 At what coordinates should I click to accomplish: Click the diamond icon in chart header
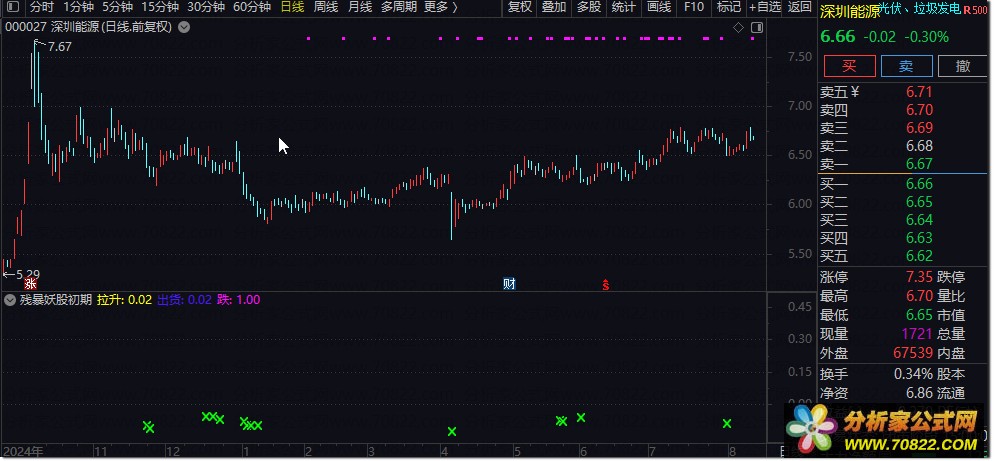[x=738, y=27]
